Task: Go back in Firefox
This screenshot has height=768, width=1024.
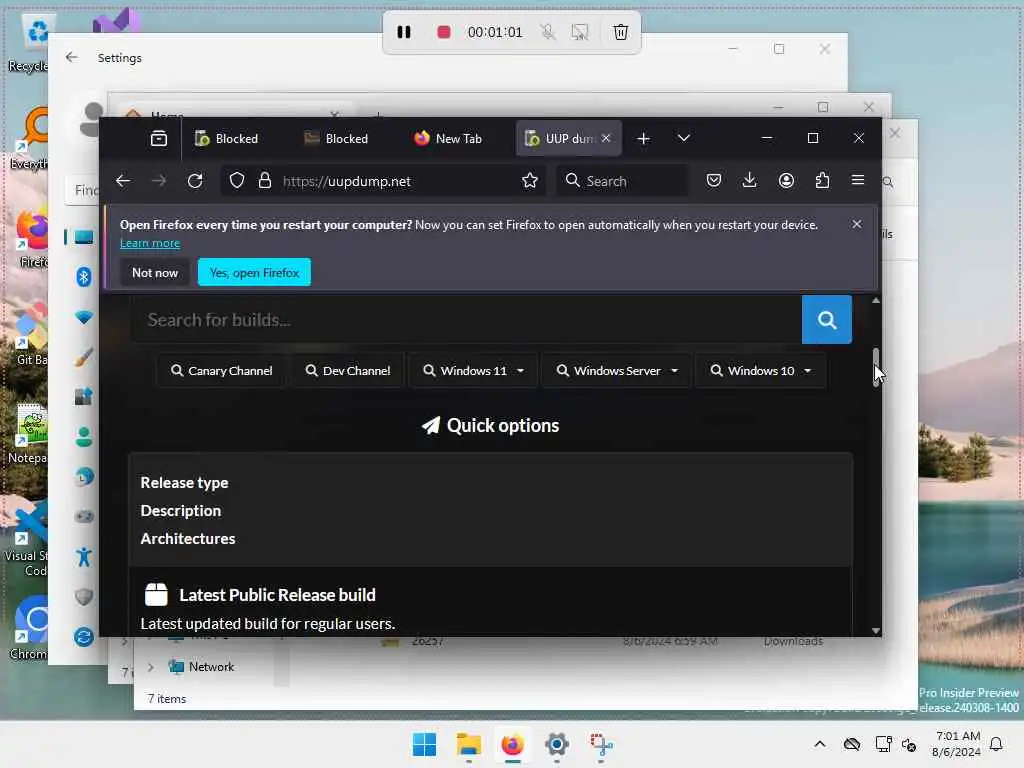Action: point(123,181)
